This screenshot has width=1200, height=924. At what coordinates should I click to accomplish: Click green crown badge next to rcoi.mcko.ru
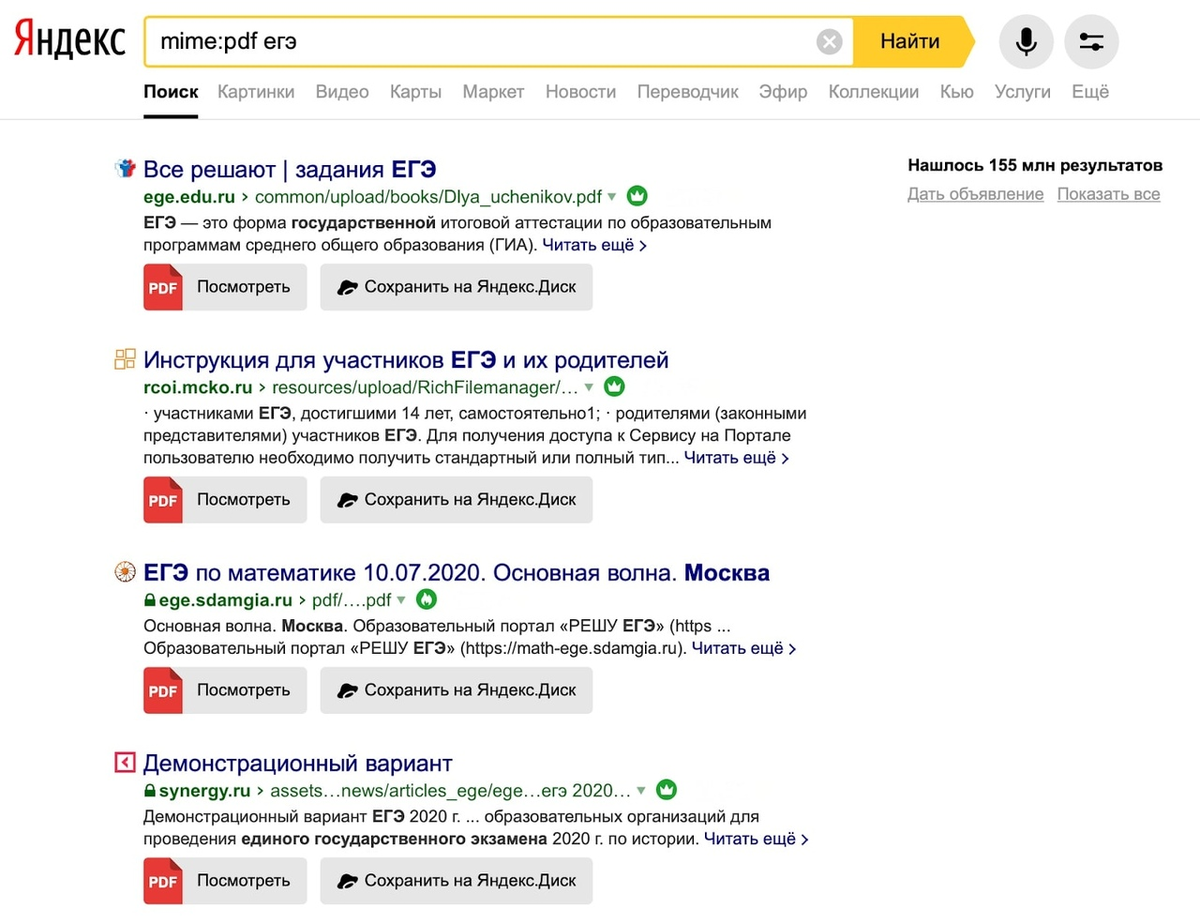click(615, 387)
